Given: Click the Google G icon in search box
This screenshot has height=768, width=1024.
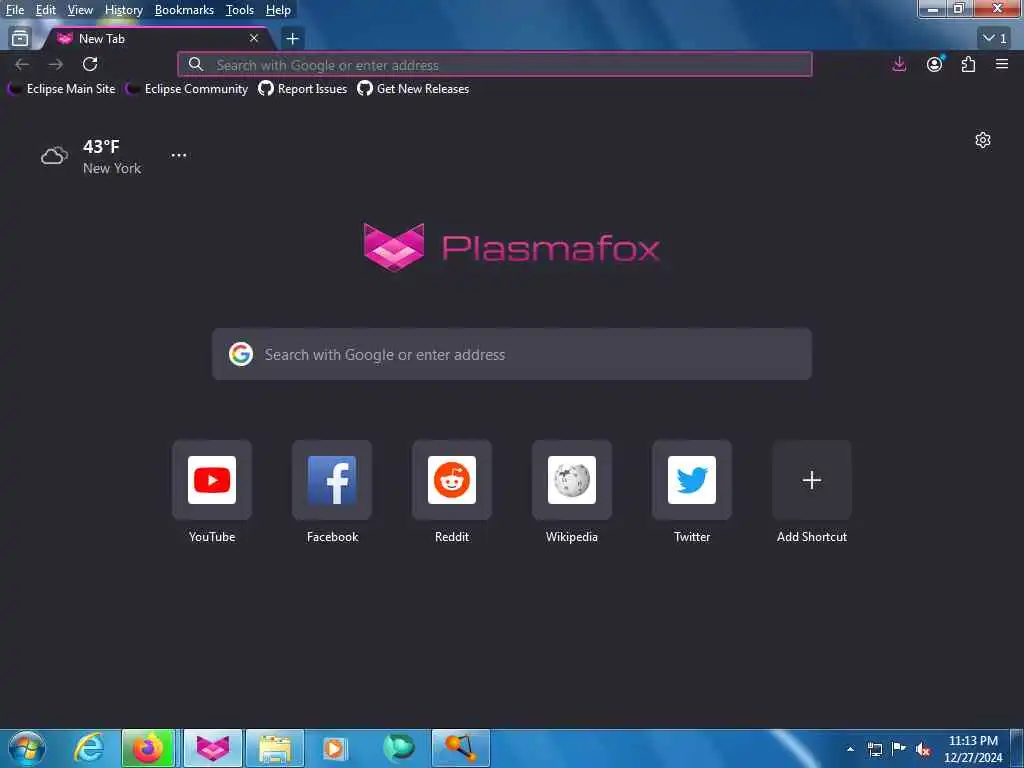Looking at the screenshot, I should 241,354.
